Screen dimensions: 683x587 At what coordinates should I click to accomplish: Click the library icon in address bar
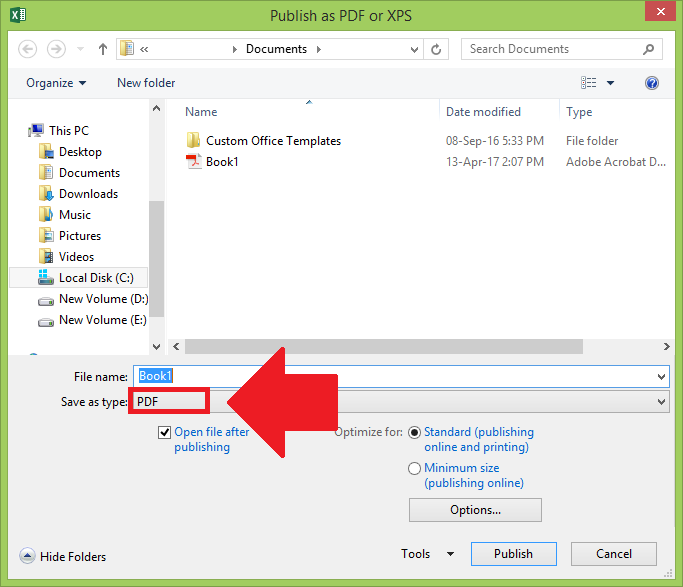tap(127, 48)
